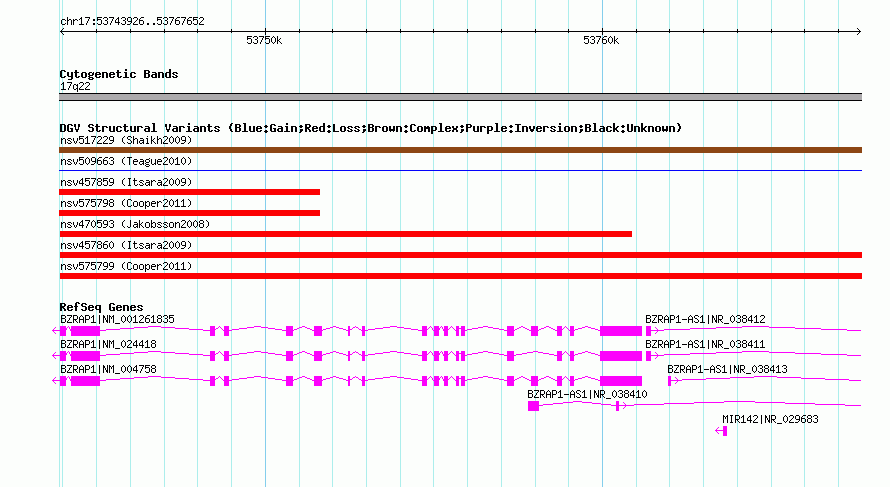Click the strand arrow starting BZRAP1-AS1 NR_038411
Image resolution: width=890 pixels, height=487 pixels.
(x=655, y=356)
